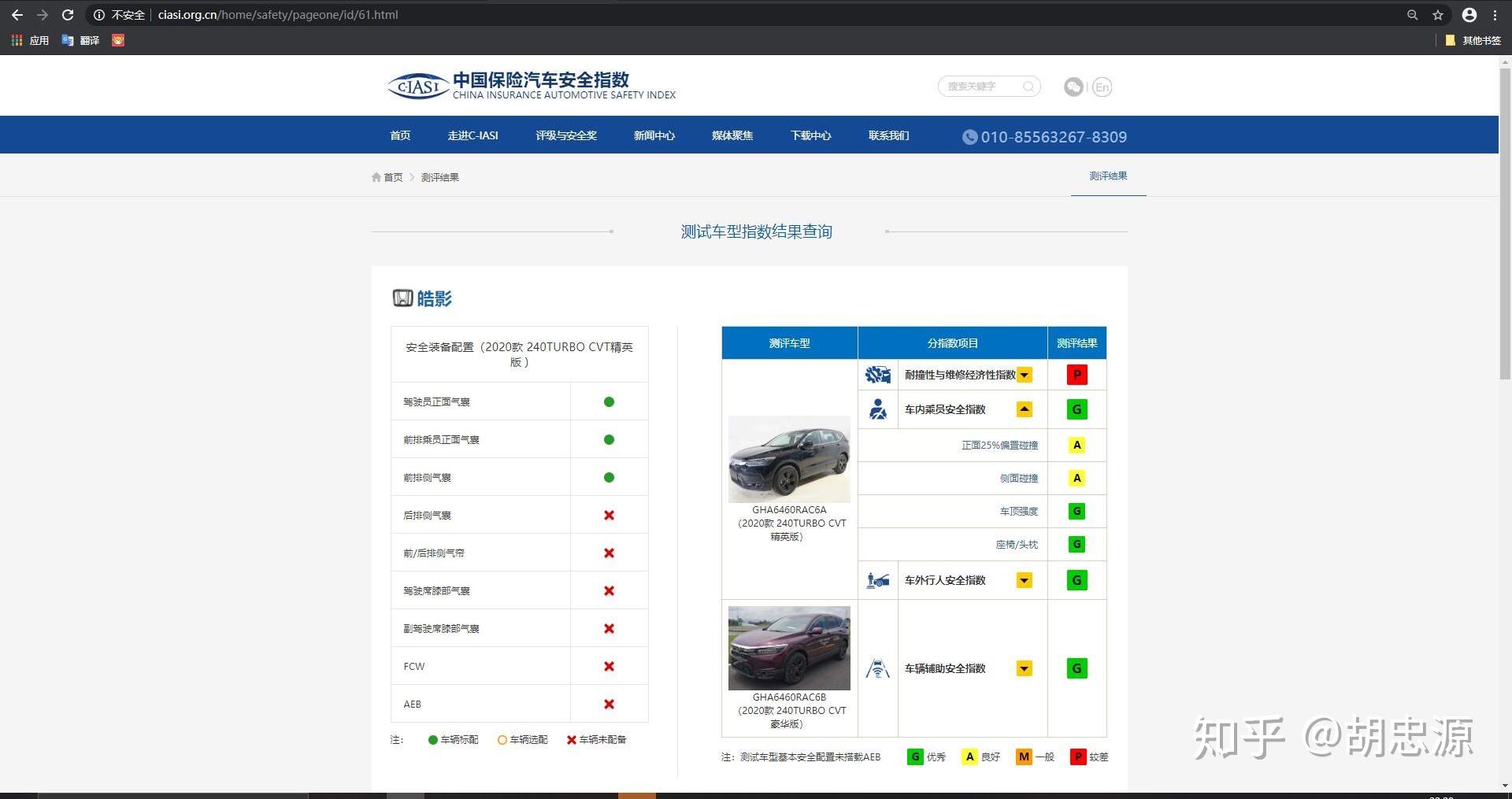The image size is (1512, 799).
Task: Click the 测评结果 breadcrumb link
Action: coord(439,177)
